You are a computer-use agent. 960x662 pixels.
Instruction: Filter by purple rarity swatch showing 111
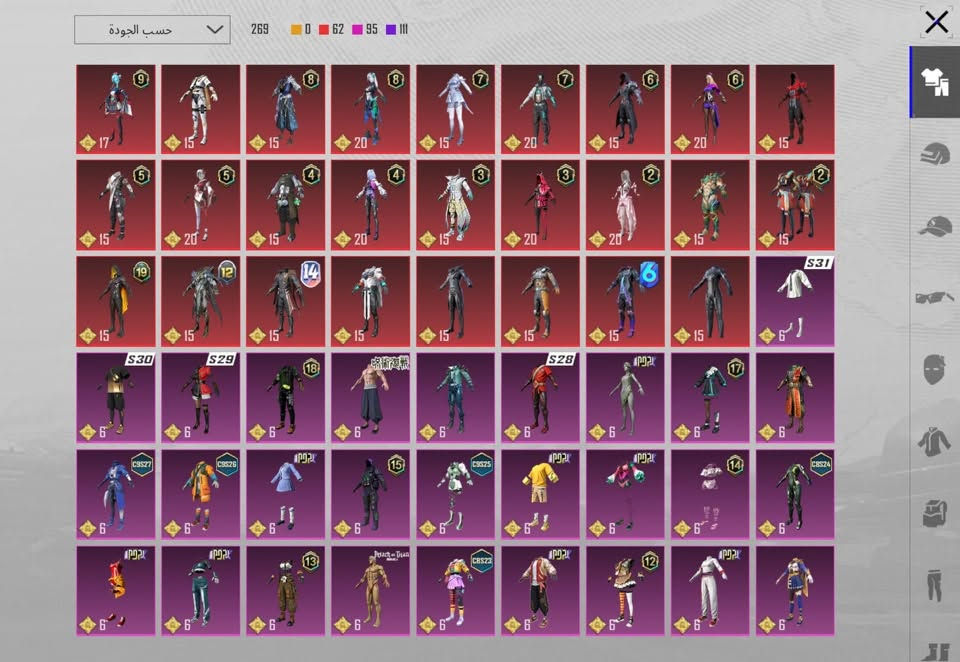397,29
